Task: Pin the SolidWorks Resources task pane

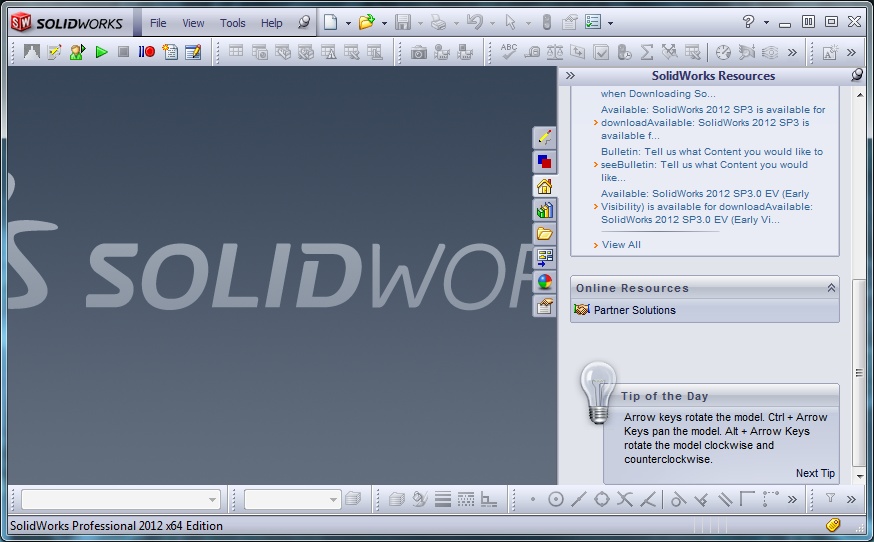Action: point(857,75)
